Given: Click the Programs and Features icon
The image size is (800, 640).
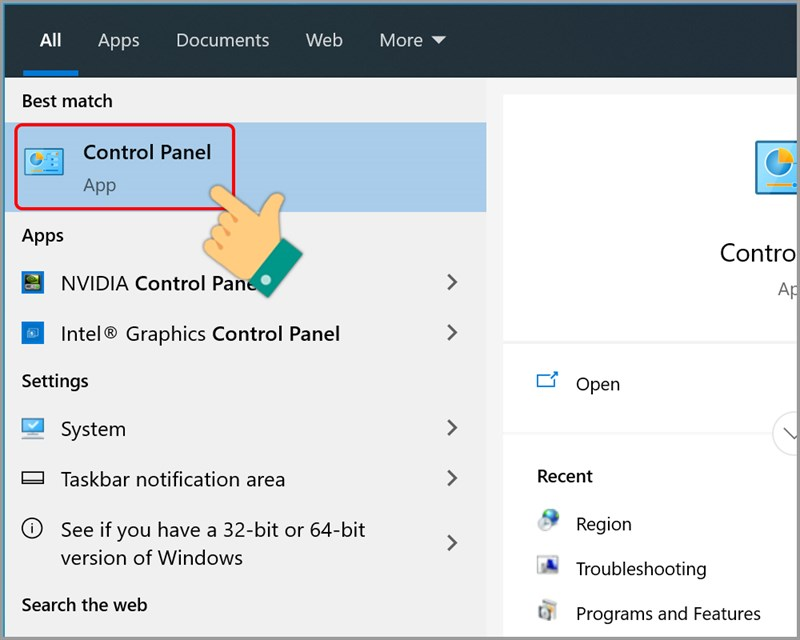Looking at the screenshot, I should point(548,611).
